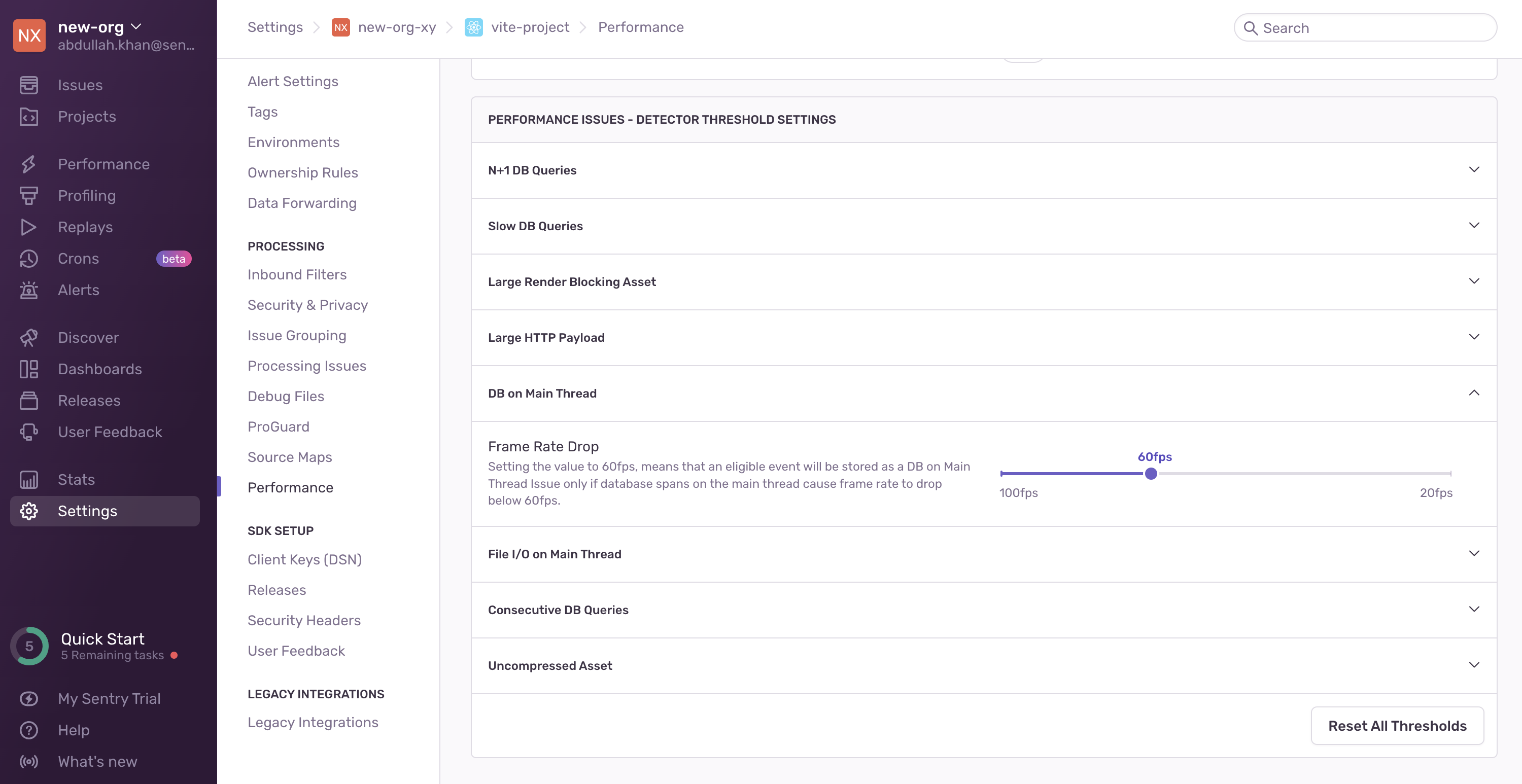Viewport: 1522px width, 784px height.
Task: Go to vite-project breadcrumb link
Action: [x=529, y=27]
